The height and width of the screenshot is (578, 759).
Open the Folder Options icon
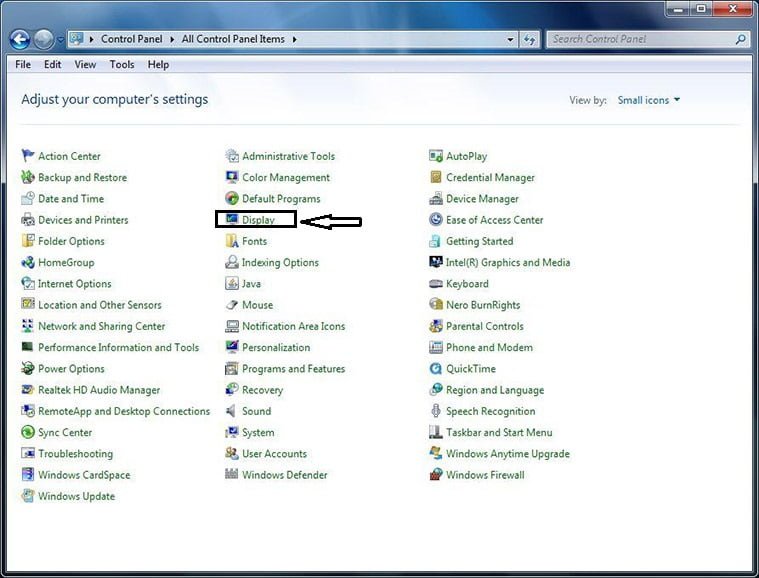28,241
